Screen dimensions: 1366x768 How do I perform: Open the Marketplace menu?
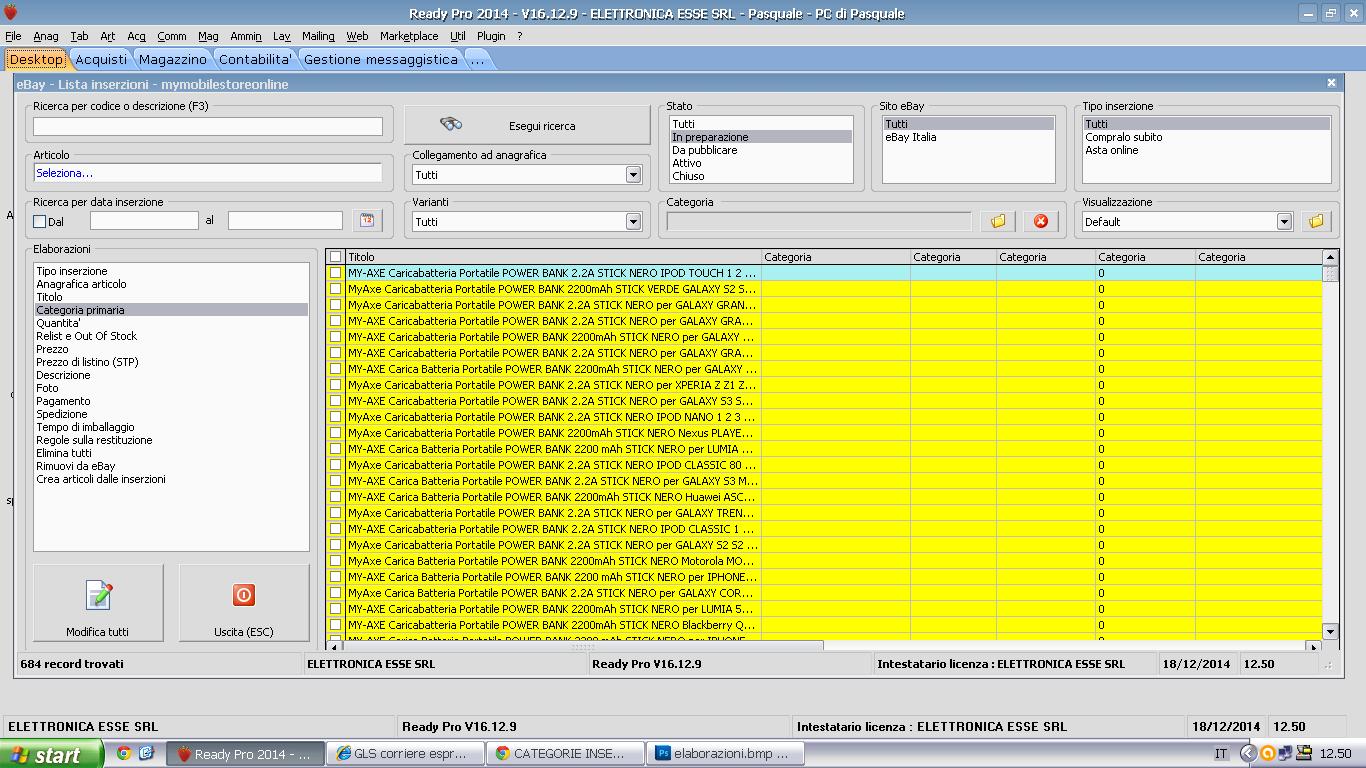coord(408,36)
